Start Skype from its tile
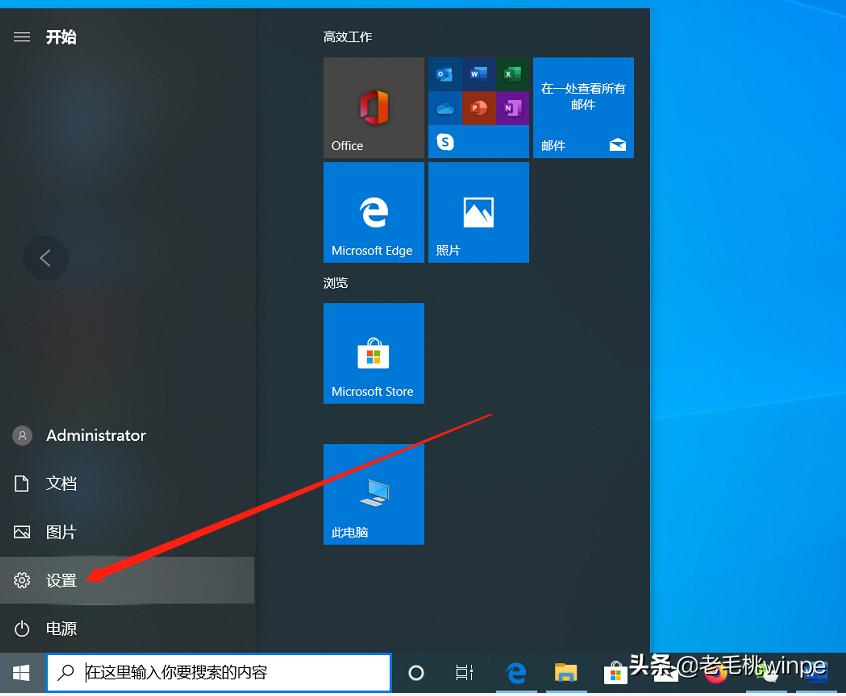The width and height of the screenshot is (846, 696). coord(445,142)
